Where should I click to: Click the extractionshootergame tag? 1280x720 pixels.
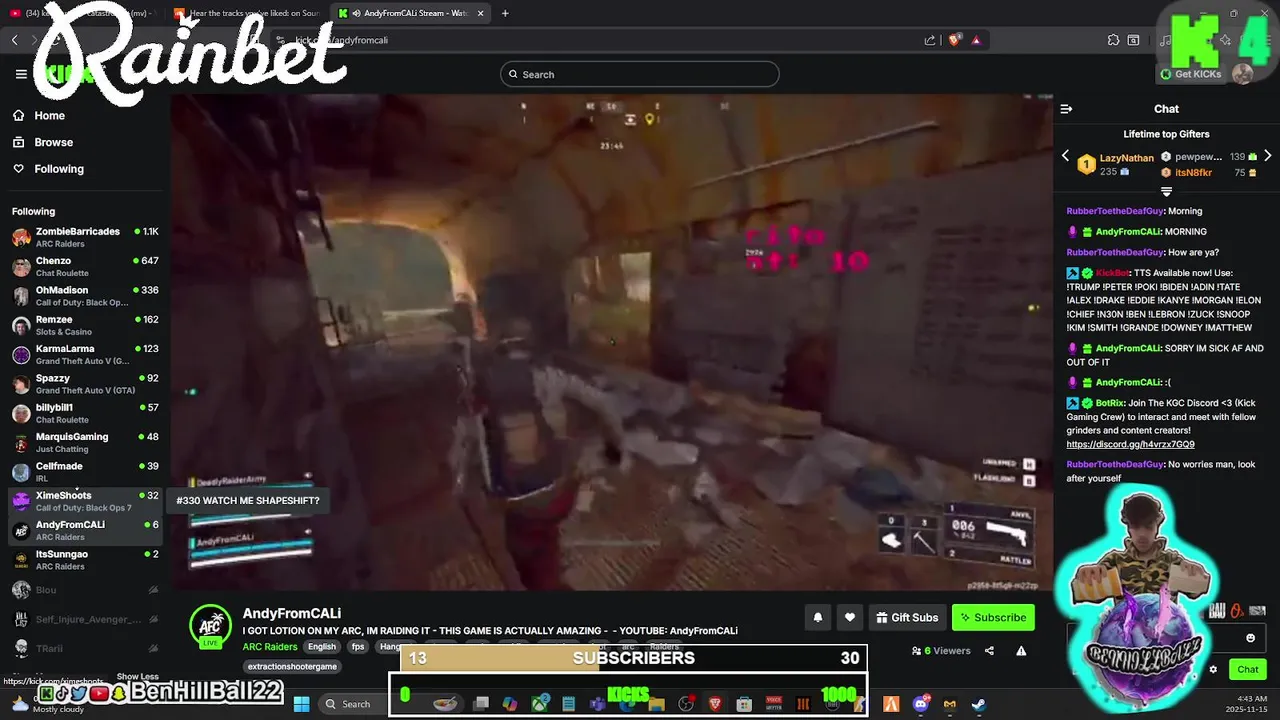click(292, 667)
